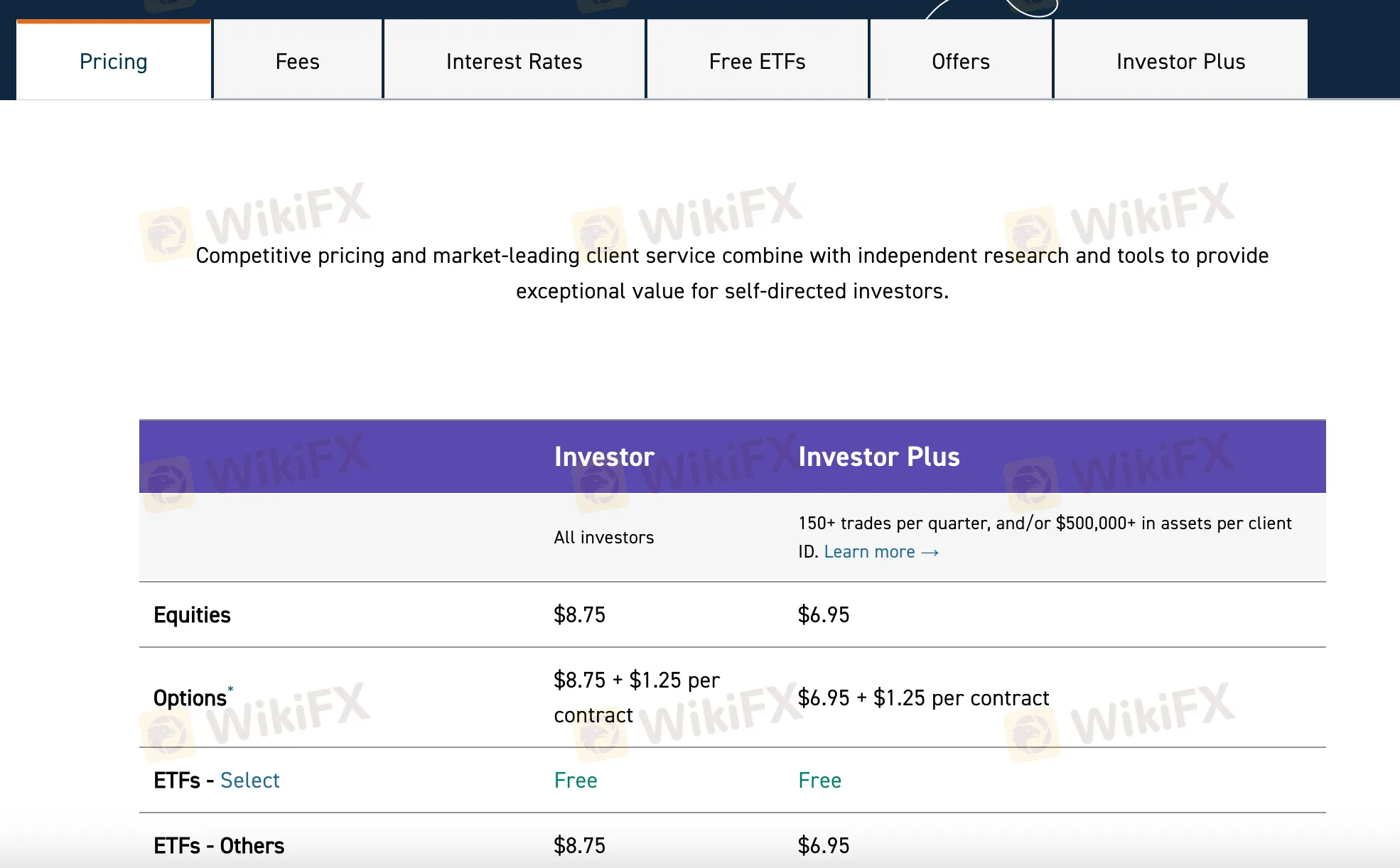Click the Investor column header
The height and width of the screenshot is (868, 1400).
(604, 457)
